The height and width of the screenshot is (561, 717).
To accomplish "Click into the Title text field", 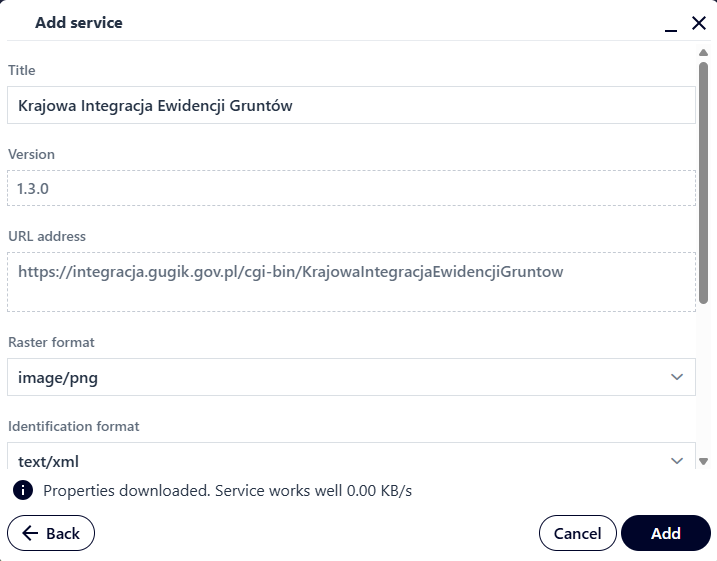I will tap(350, 105).
